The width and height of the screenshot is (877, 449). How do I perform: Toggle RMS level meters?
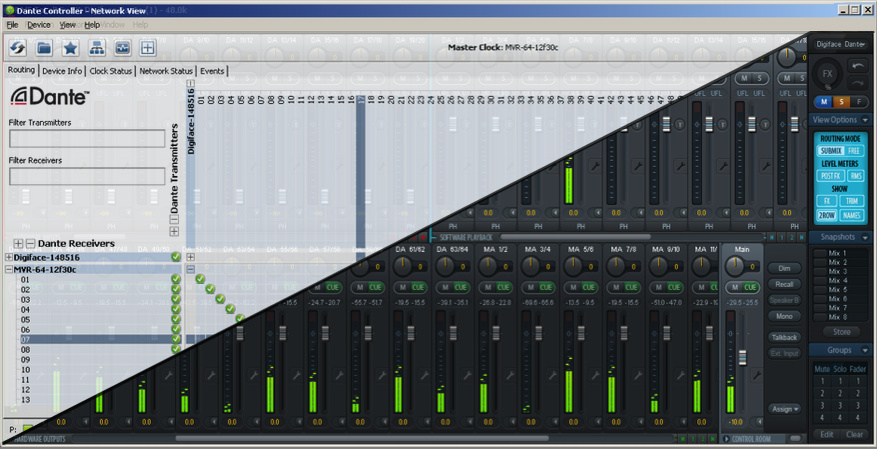[856, 176]
